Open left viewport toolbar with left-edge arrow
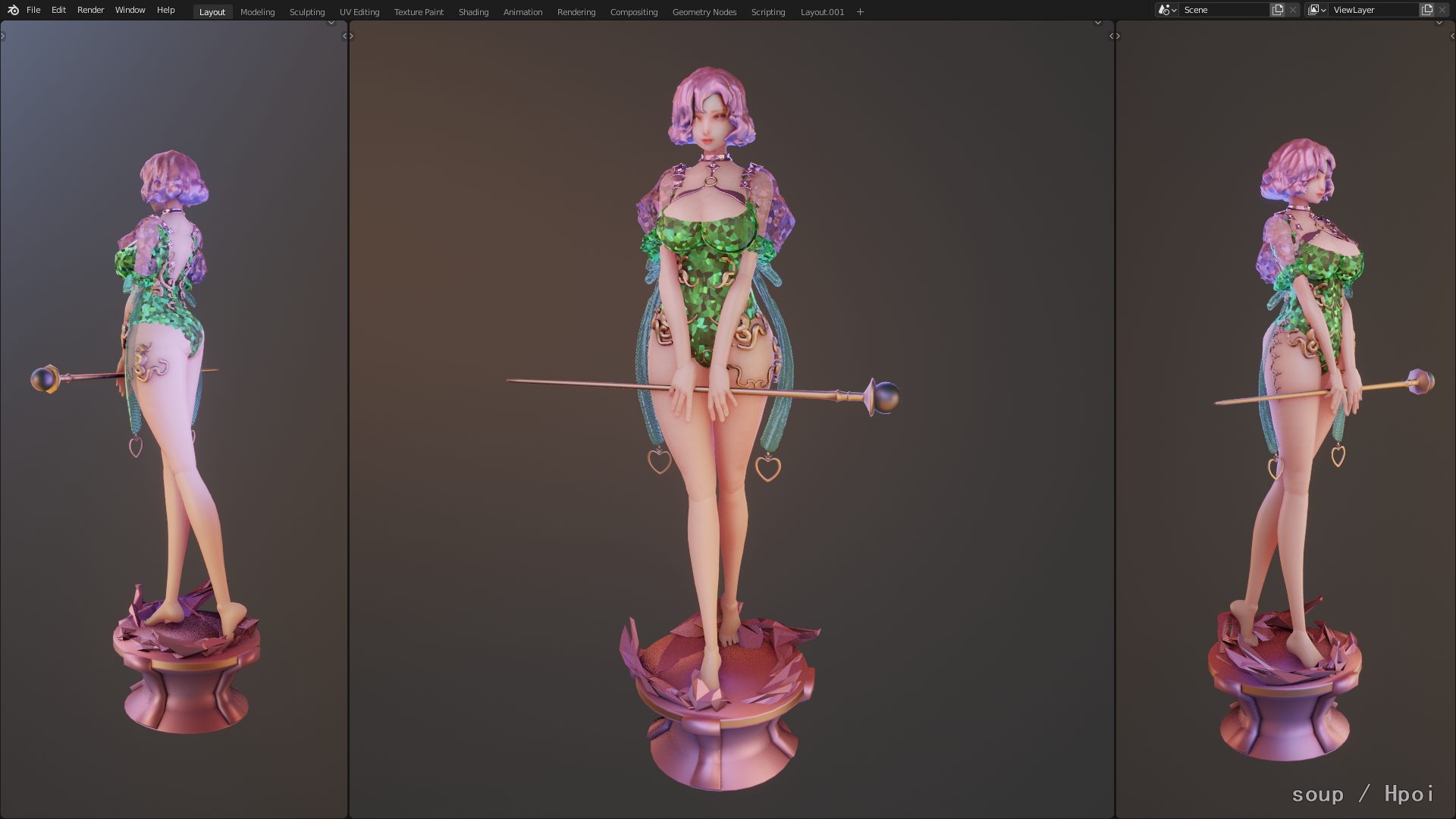This screenshot has width=1456, height=819. pyautogui.click(x=3, y=36)
